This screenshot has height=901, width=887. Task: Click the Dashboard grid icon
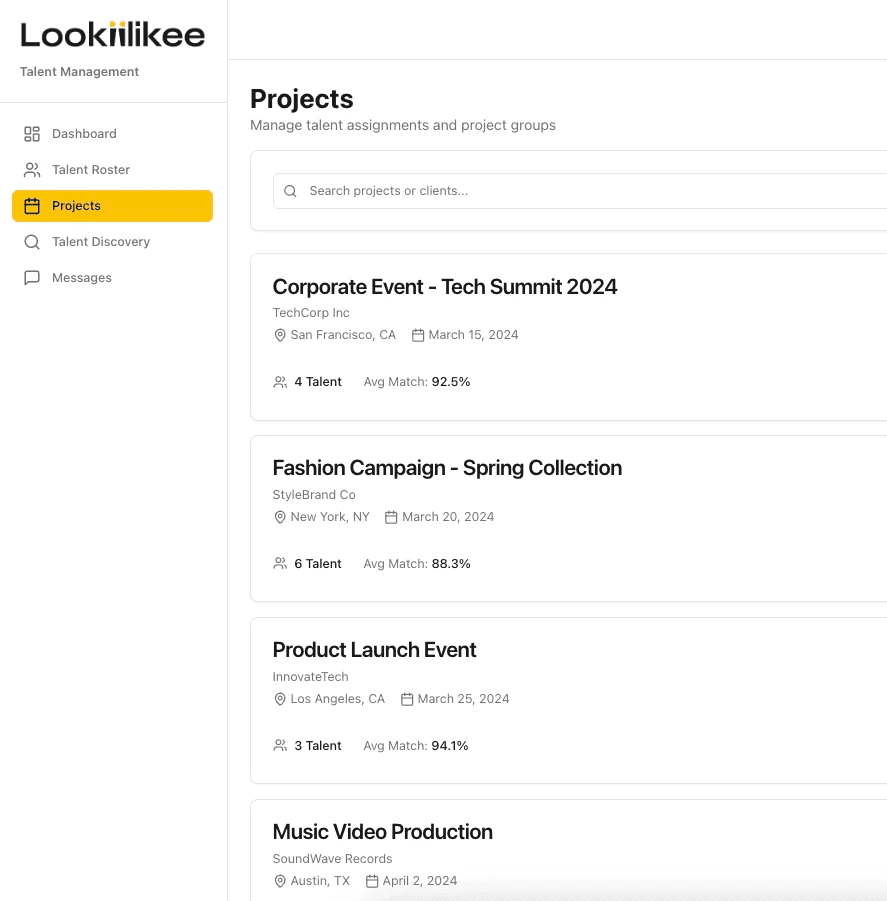(x=32, y=134)
